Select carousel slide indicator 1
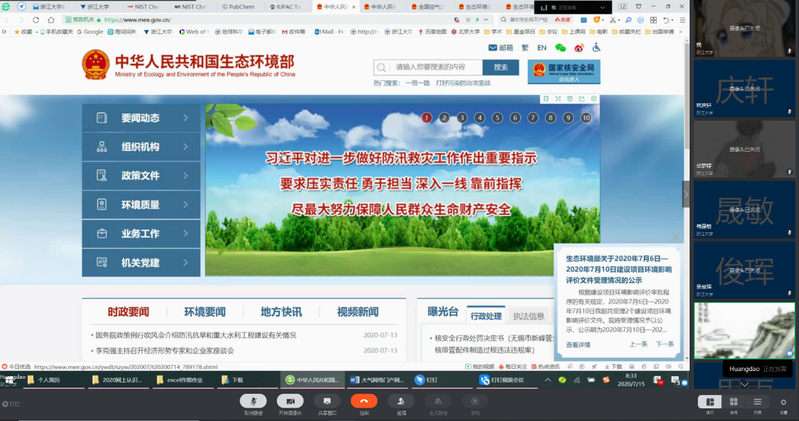This screenshot has height=421, width=799. coord(427,118)
